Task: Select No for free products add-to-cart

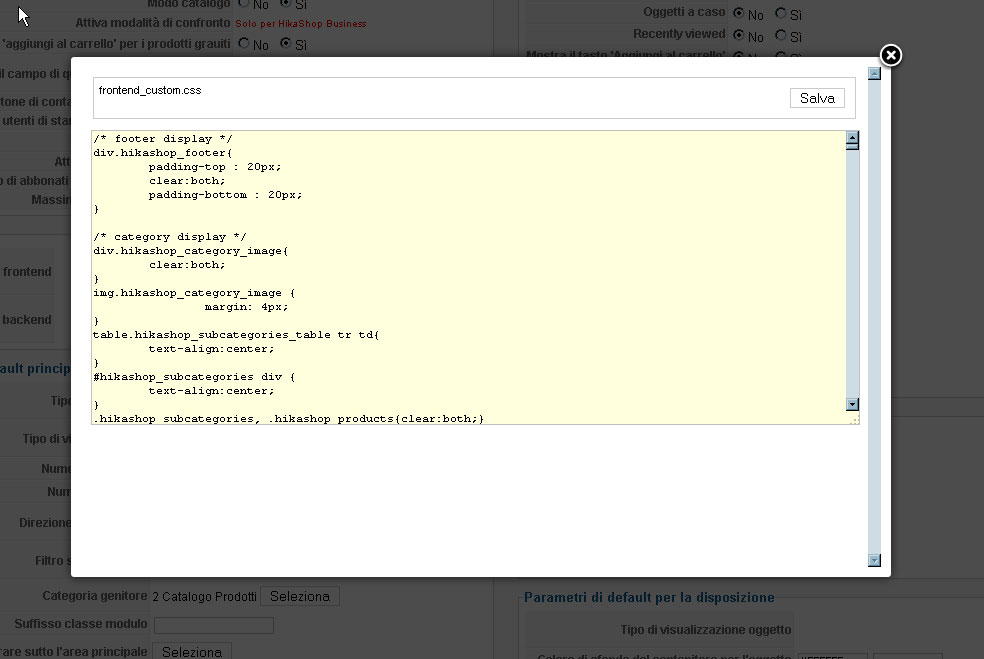Action: pos(243,43)
